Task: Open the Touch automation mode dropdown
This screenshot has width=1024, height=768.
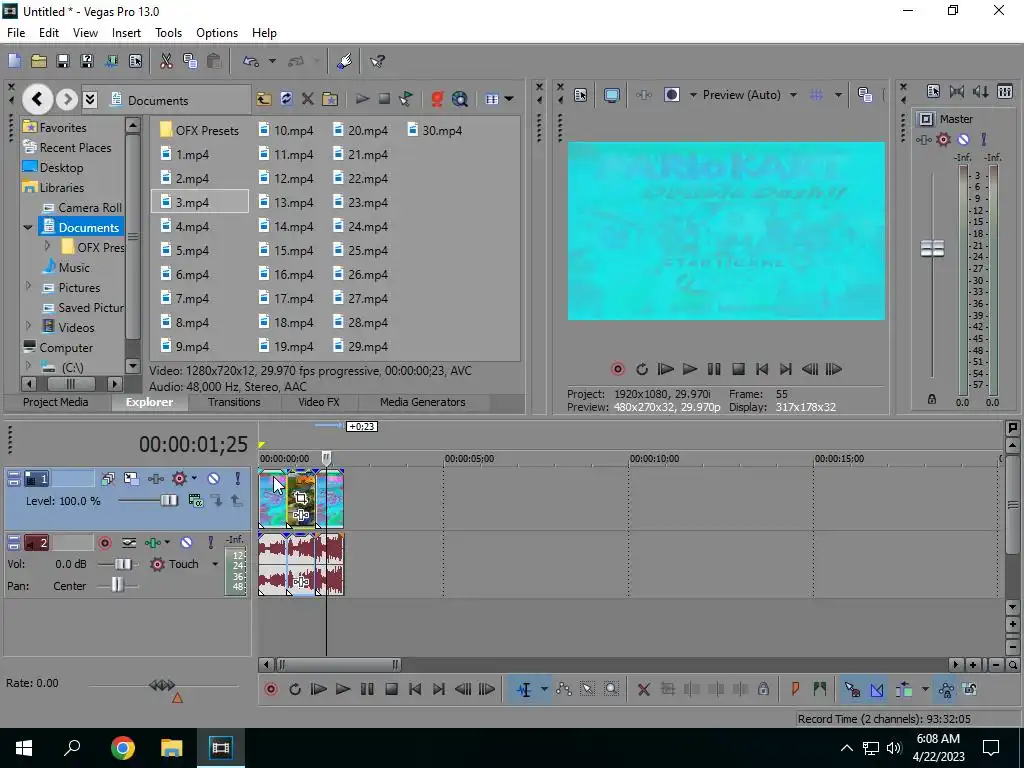Action: [214, 564]
